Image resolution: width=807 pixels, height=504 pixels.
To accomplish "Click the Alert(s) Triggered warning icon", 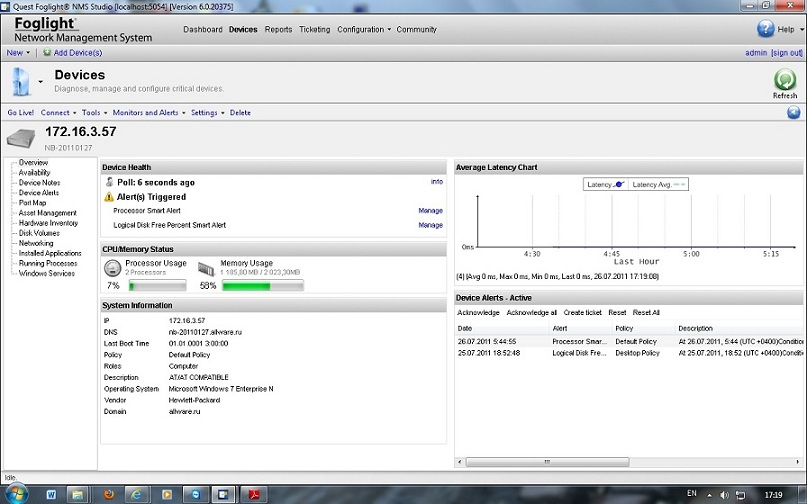I will coord(109,197).
